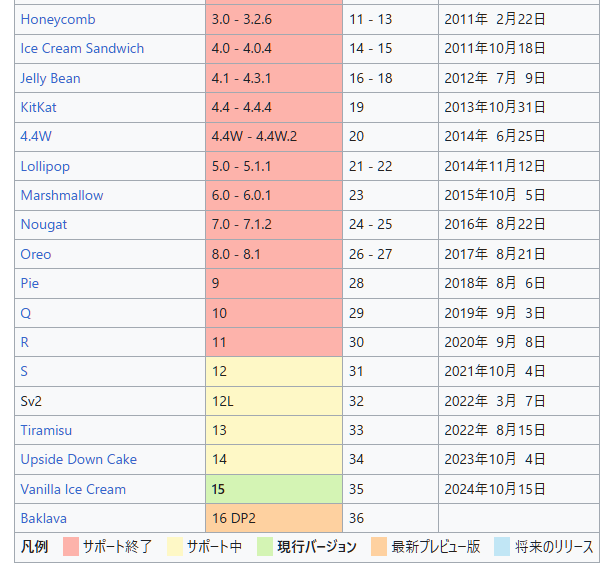616x577 pixels.
Task: Select the 12L version cell
Action: pos(274,401)
